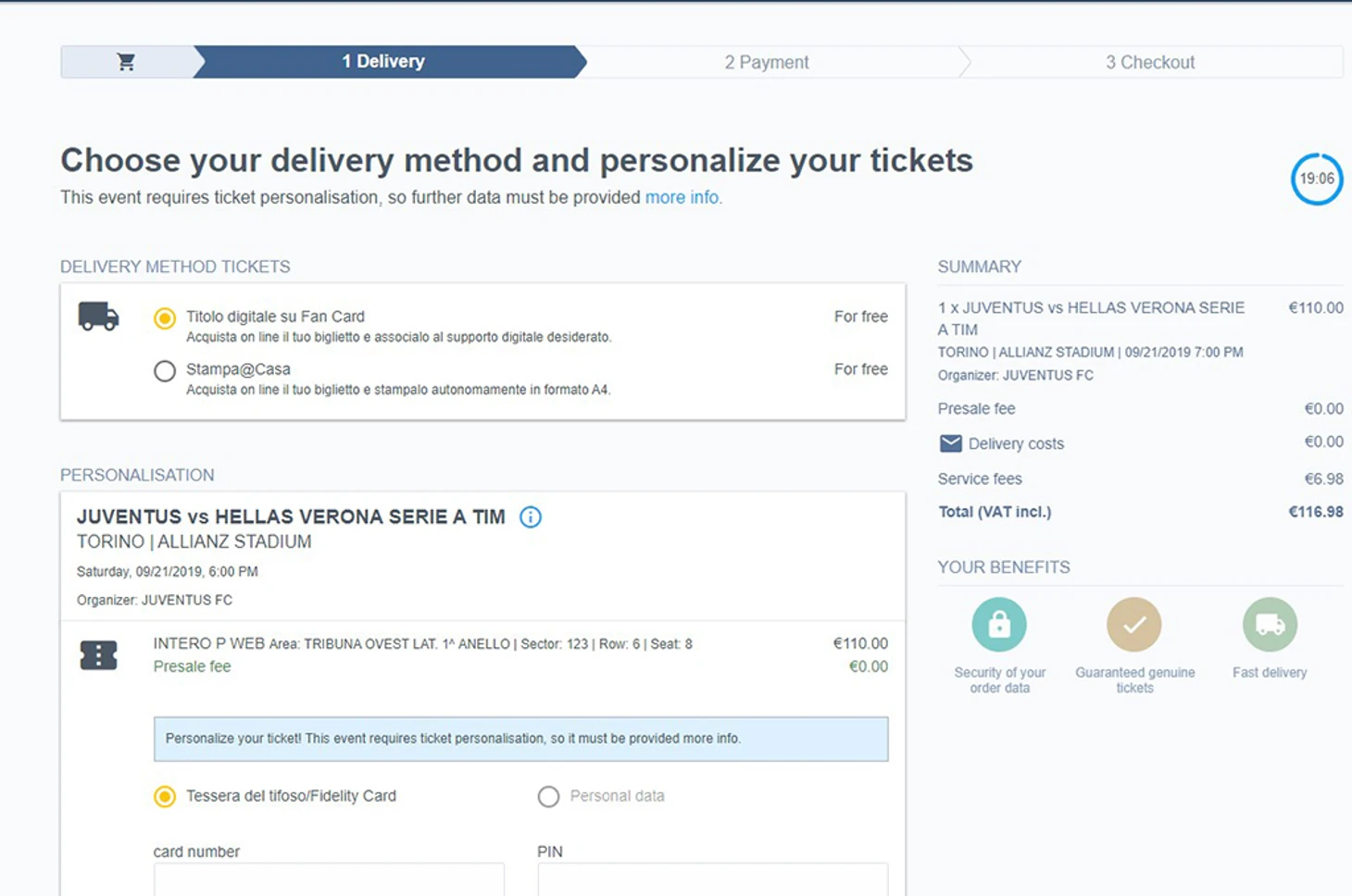Viewport: 1352px width, 896px height.
Task: Select Titolo digitale su Fan Card option
Action: [x=165, y=318]
